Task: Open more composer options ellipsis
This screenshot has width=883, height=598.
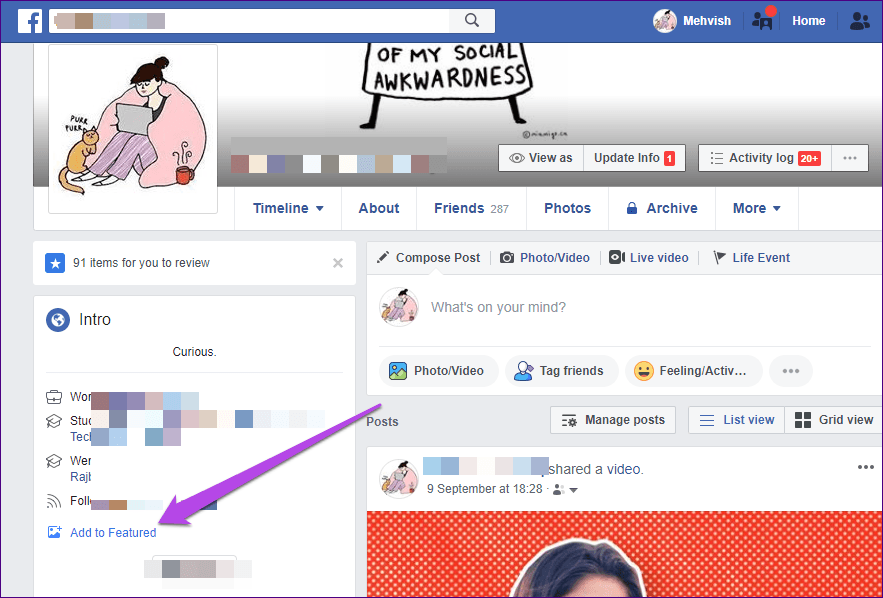Action: coord(791,371)
